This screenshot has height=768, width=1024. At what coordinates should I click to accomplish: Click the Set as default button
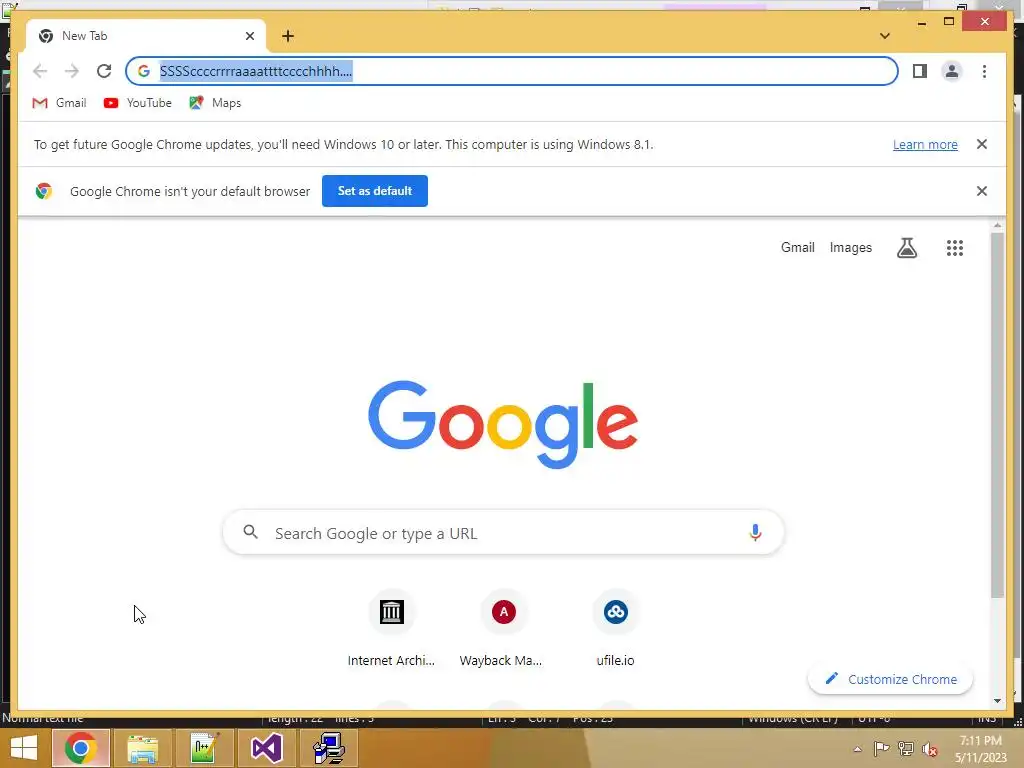375,191
